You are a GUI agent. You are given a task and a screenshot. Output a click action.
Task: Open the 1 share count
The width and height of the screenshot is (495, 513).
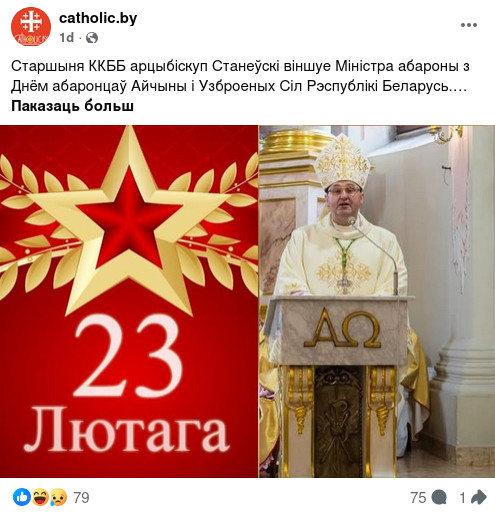(x=462, y=498)
